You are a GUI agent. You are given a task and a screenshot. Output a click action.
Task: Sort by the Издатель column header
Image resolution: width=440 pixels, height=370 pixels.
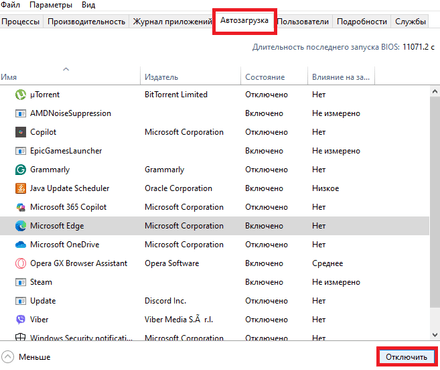click(x=190, y=77)
